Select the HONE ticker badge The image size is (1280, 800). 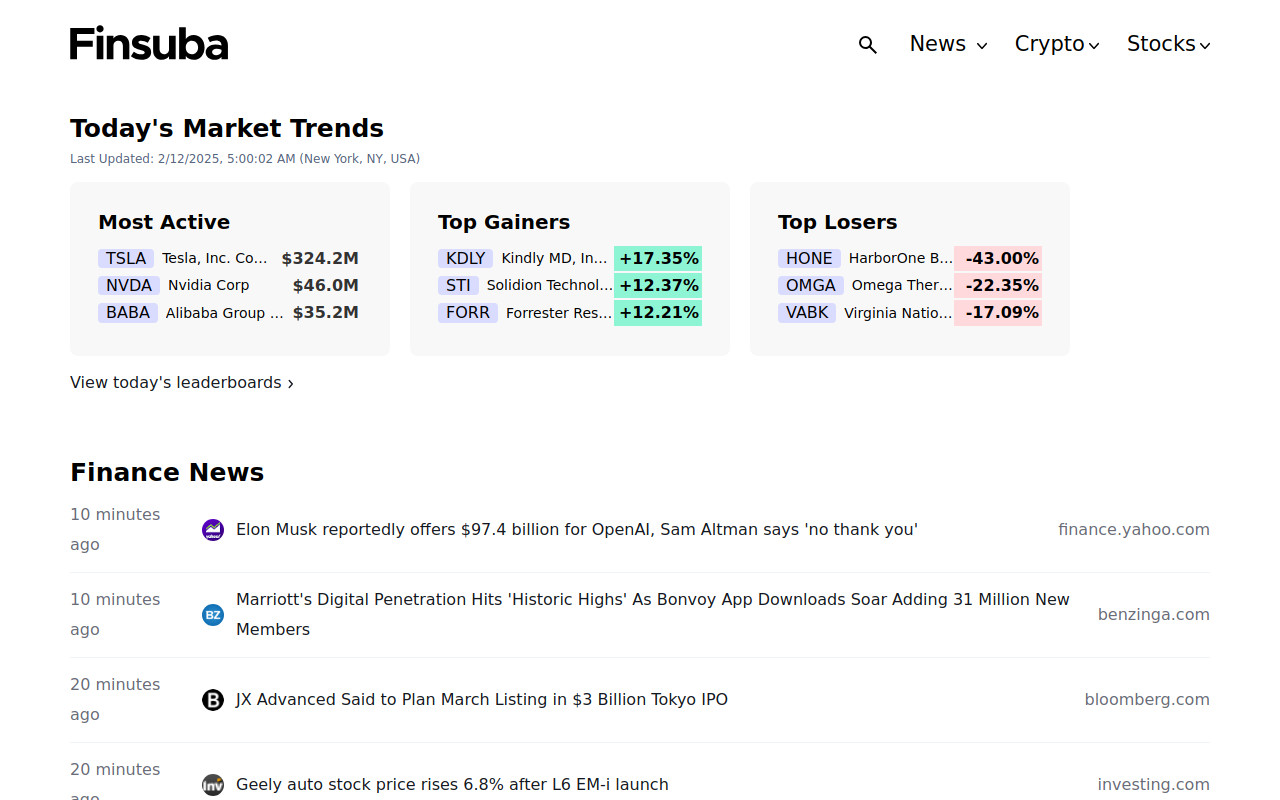coord(809,258)
